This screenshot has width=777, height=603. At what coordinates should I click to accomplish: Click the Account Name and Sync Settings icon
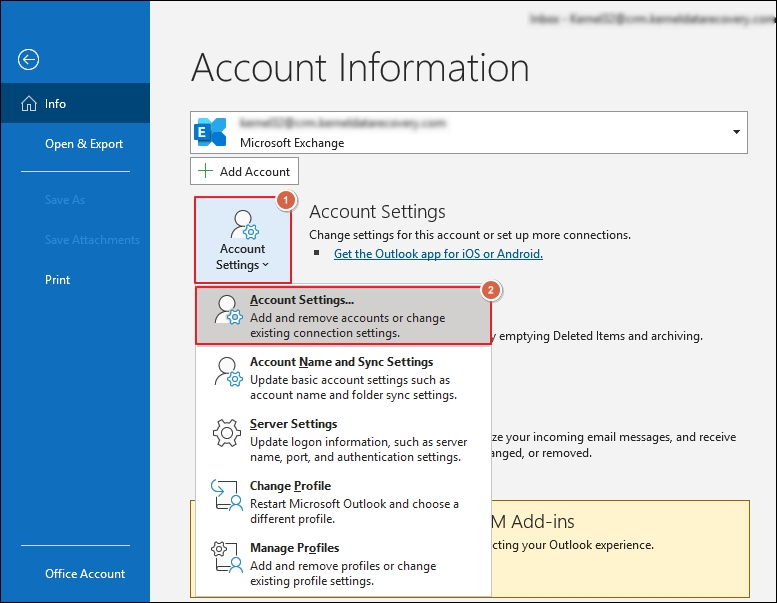[x=228, y=372]
